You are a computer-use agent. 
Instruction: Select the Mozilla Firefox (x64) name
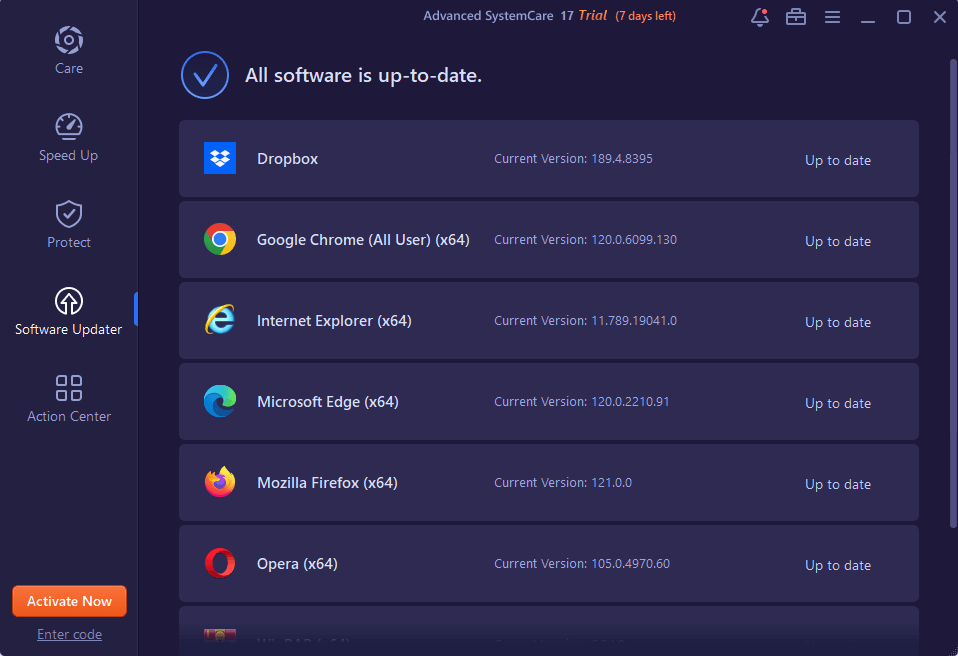point(327,483)
